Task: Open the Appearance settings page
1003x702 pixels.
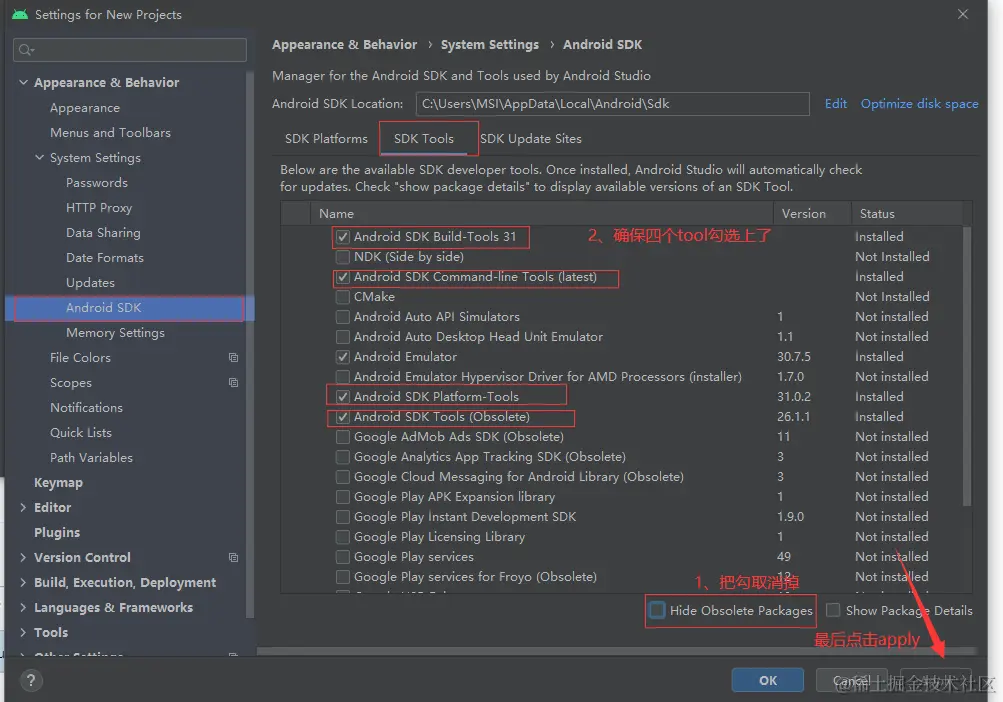Action: 85,108
